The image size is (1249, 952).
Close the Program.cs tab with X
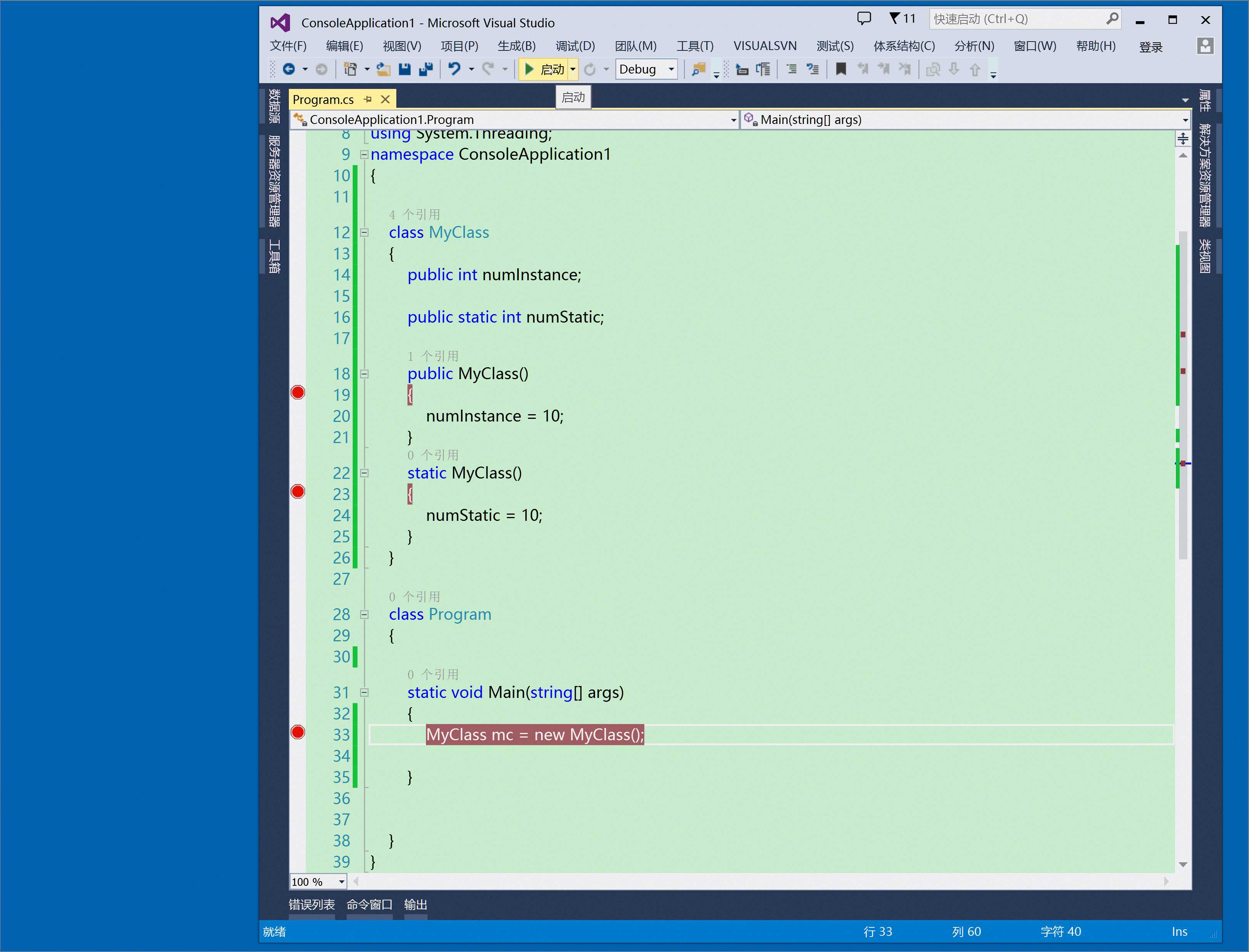click(386, 99)
